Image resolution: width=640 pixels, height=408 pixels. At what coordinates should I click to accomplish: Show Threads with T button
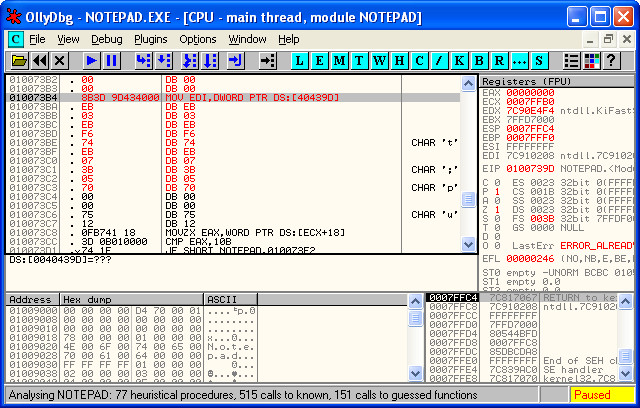point(359,61)
